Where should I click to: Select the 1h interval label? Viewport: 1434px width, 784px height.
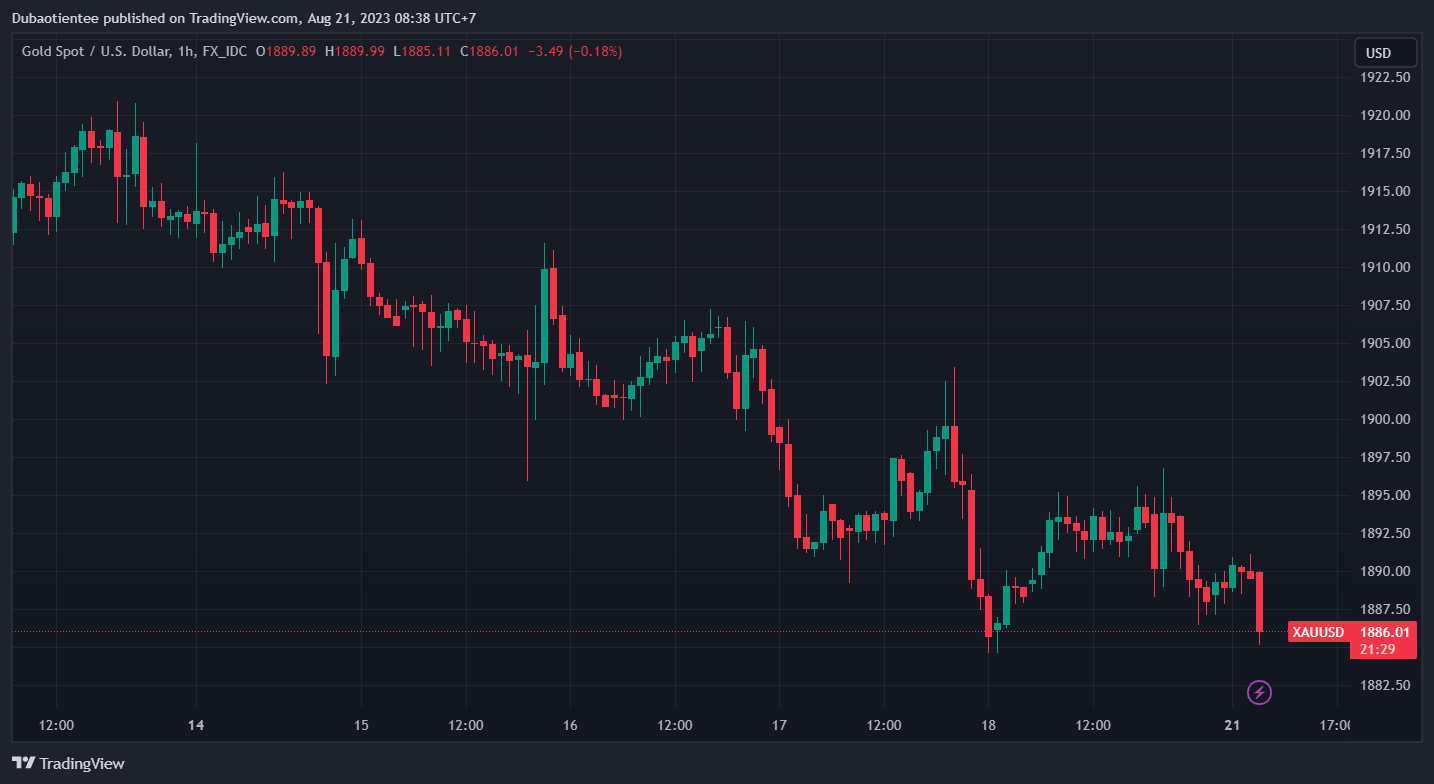[186, 51]
